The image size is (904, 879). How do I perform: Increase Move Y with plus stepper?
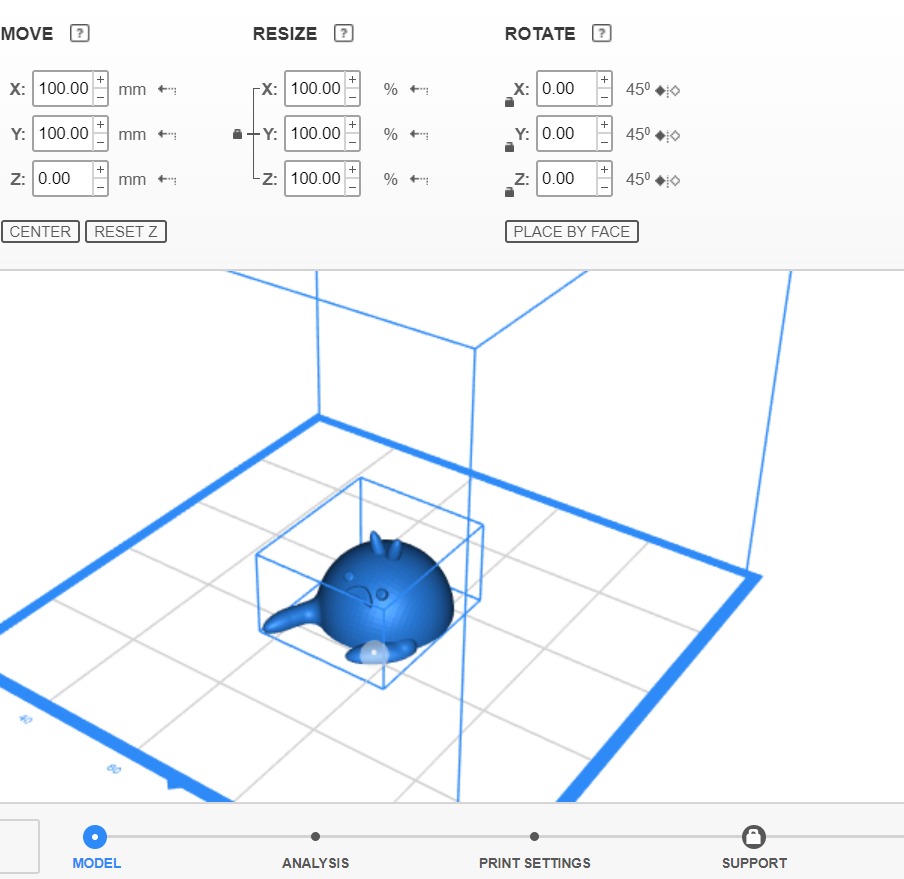coord(100,125)
